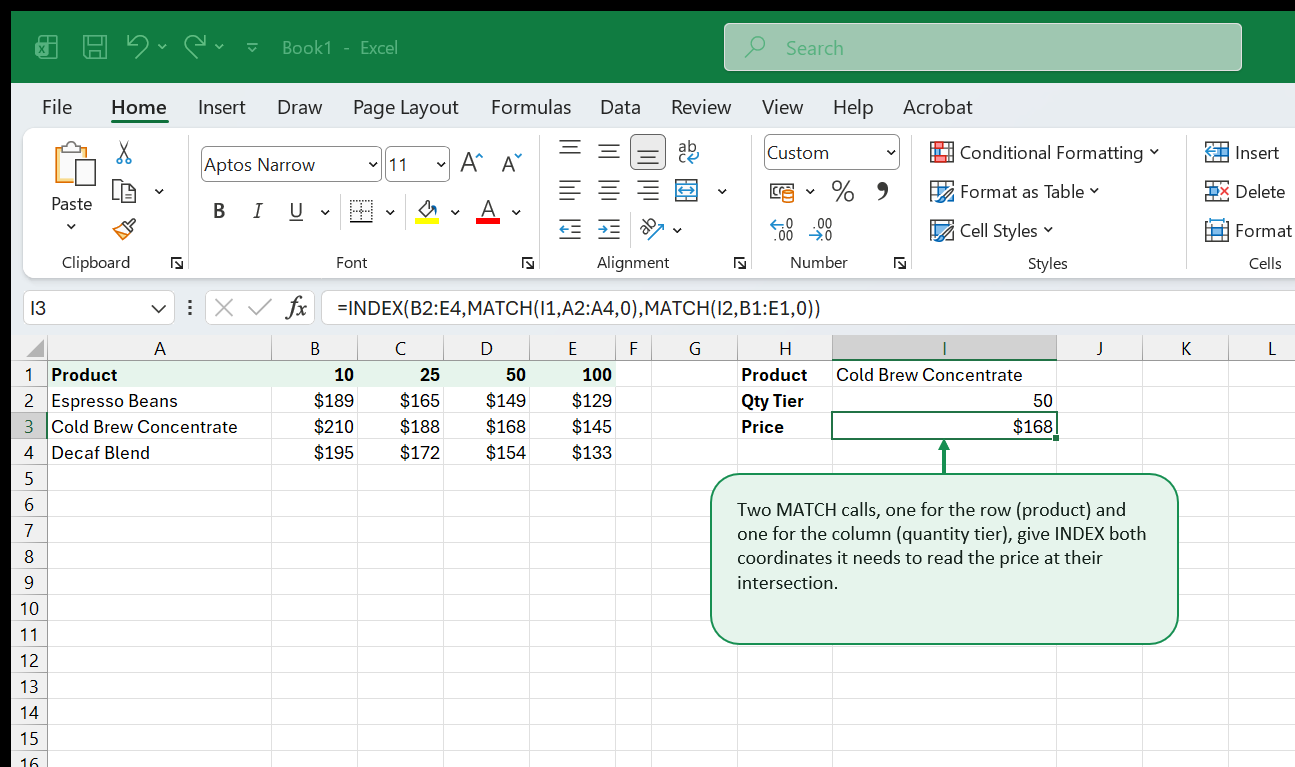Screen dimensions: 1295x767
Task: Save the workbook with the floppy icon
Action: point(95,47)
